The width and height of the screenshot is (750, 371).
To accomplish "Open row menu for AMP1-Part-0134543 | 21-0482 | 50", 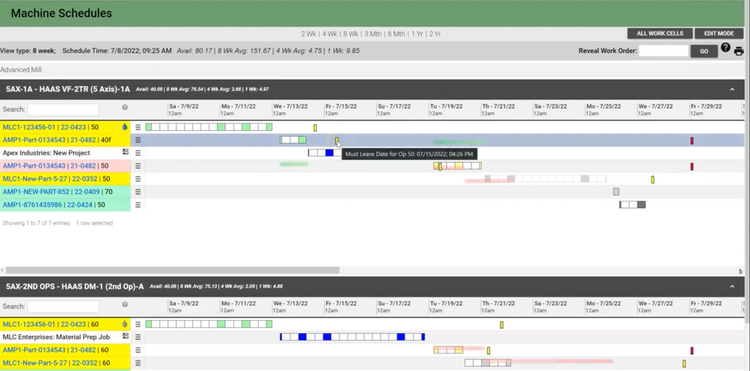I will pyautogui.click(x=138, y=166).
